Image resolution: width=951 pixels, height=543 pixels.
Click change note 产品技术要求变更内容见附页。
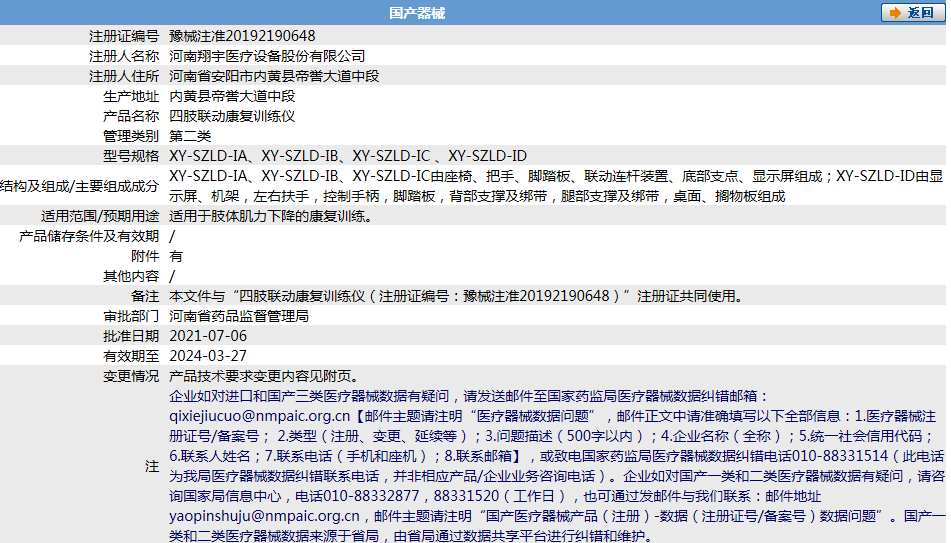pos(264,377)
